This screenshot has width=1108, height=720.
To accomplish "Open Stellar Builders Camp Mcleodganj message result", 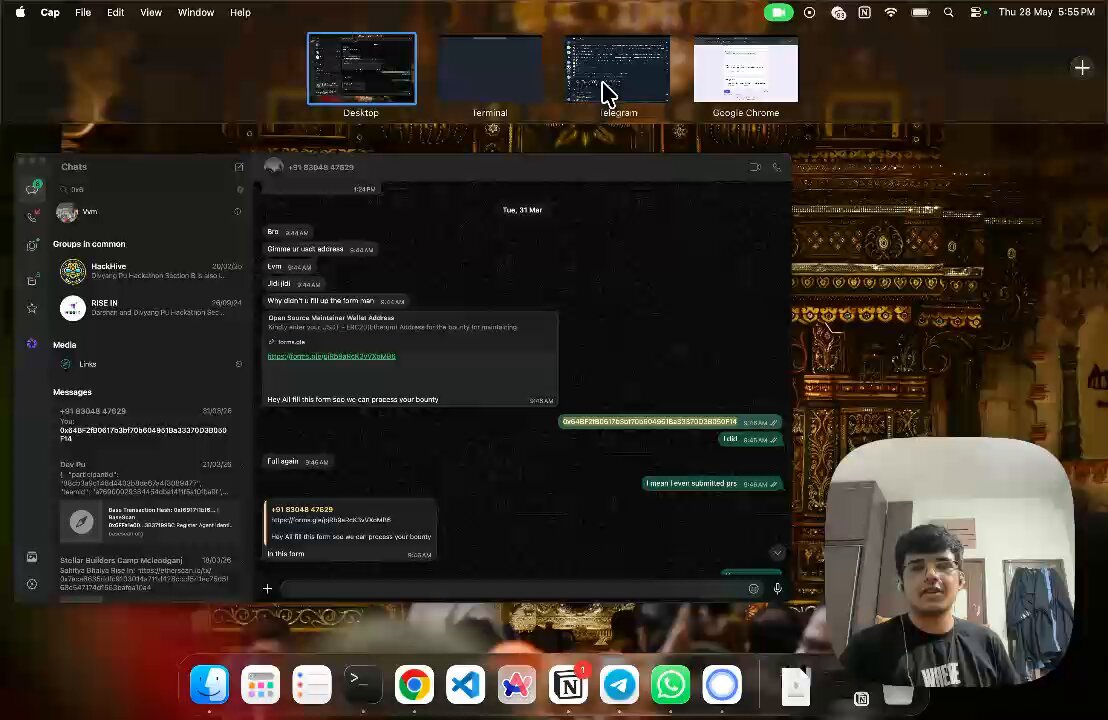I will point(150,574).
